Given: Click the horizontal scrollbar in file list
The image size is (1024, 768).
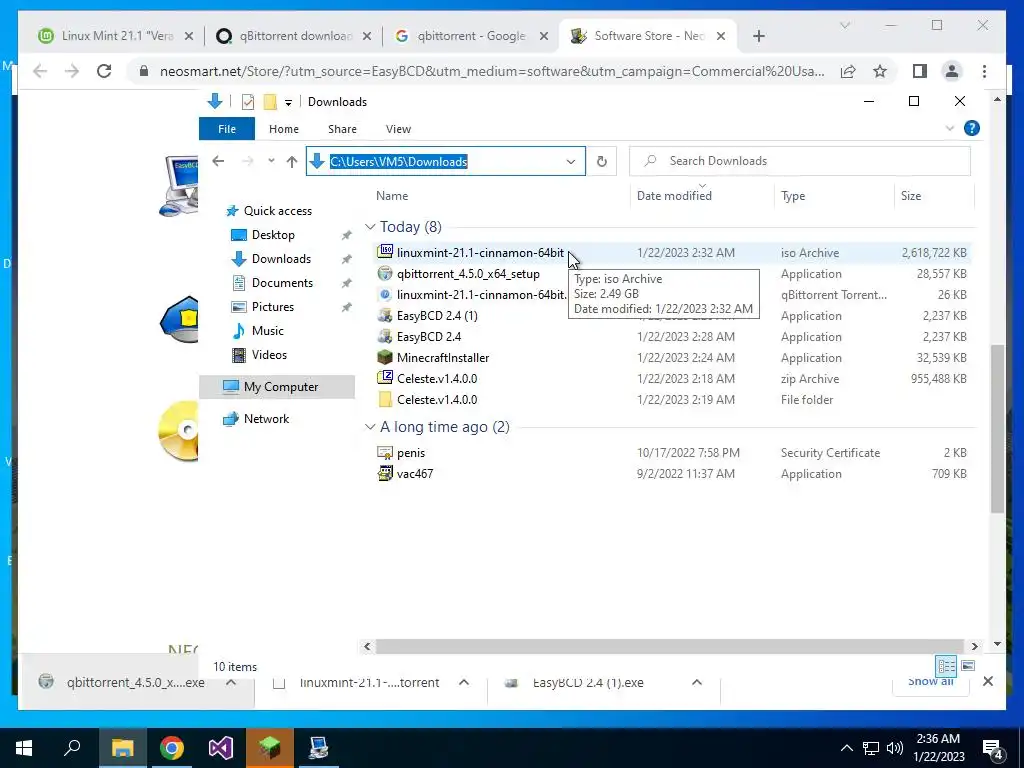Looking at the screenshot, I should pyautogui.click(x=669, y=646).
